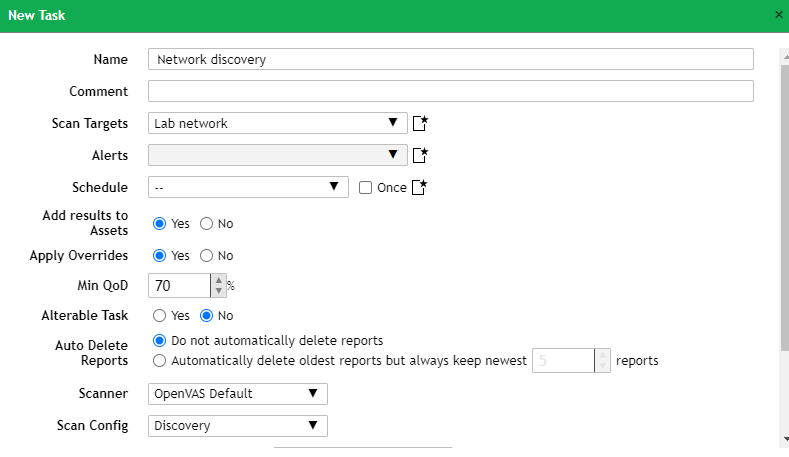Click into the Name text field

pyautogui.click(x=450, y=59)
